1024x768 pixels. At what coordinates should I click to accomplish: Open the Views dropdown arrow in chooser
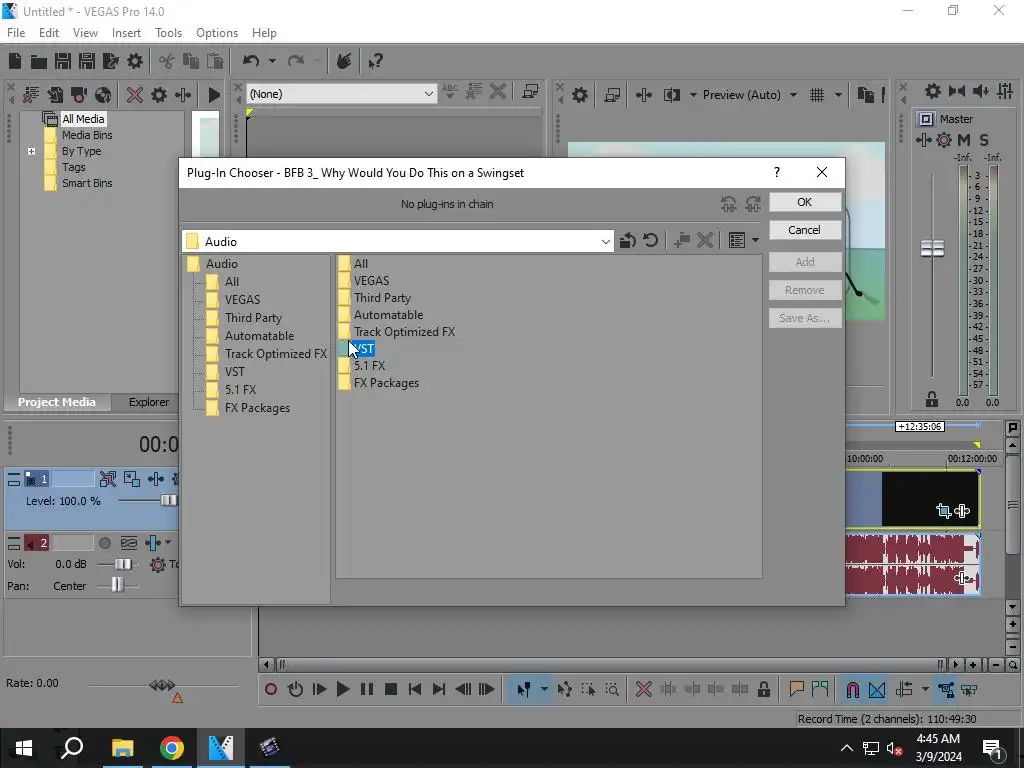[756, 240]
